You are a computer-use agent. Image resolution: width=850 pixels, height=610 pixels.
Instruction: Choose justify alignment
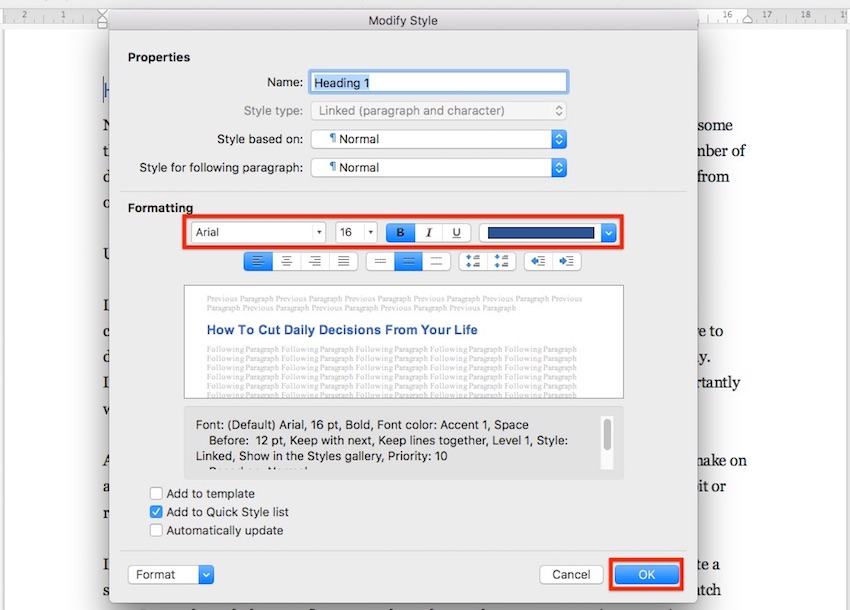point(344,261)
